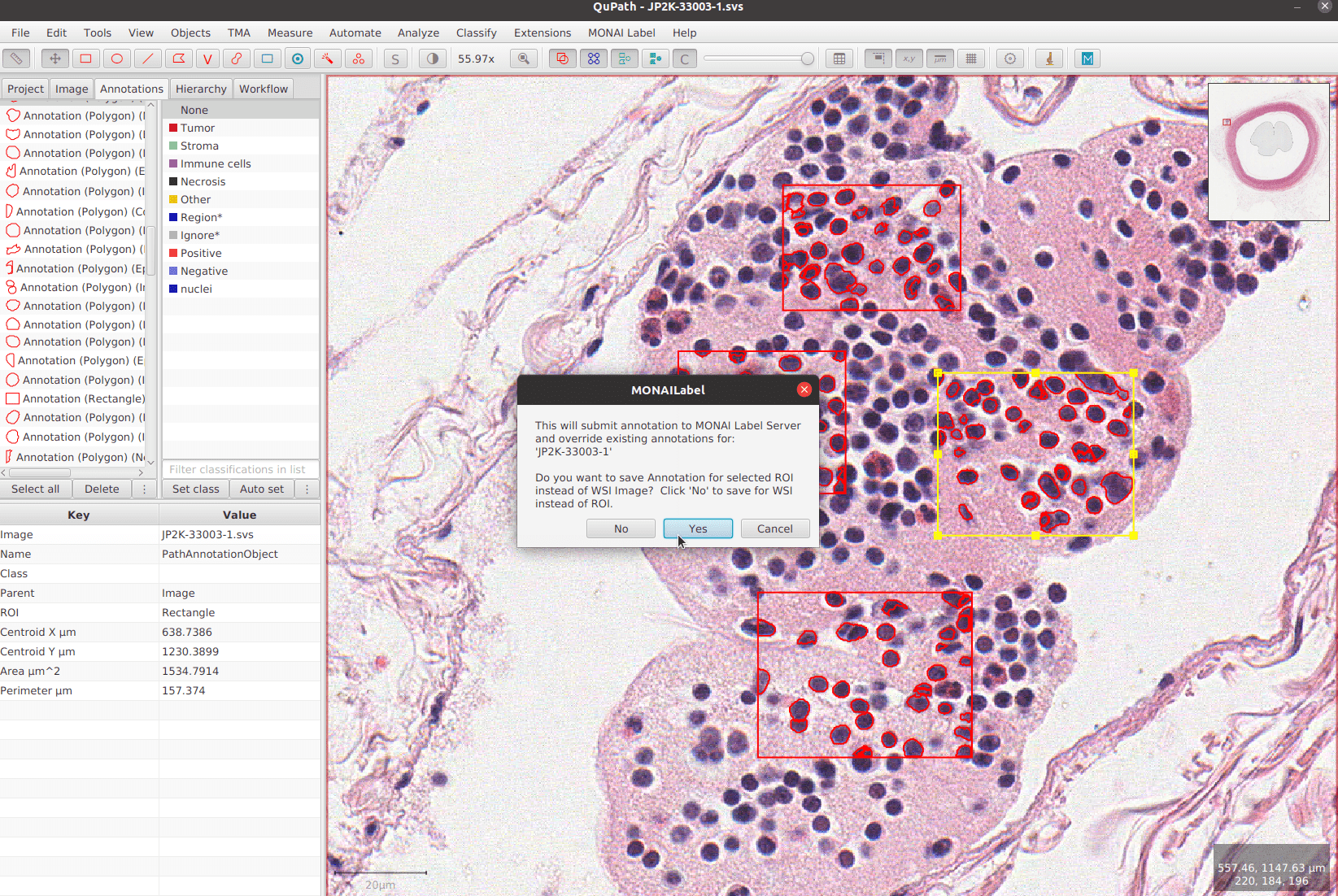Click the 55.97x magnification label
Viewport: 1338px width, 896px height.
click(x=476, y=59)
